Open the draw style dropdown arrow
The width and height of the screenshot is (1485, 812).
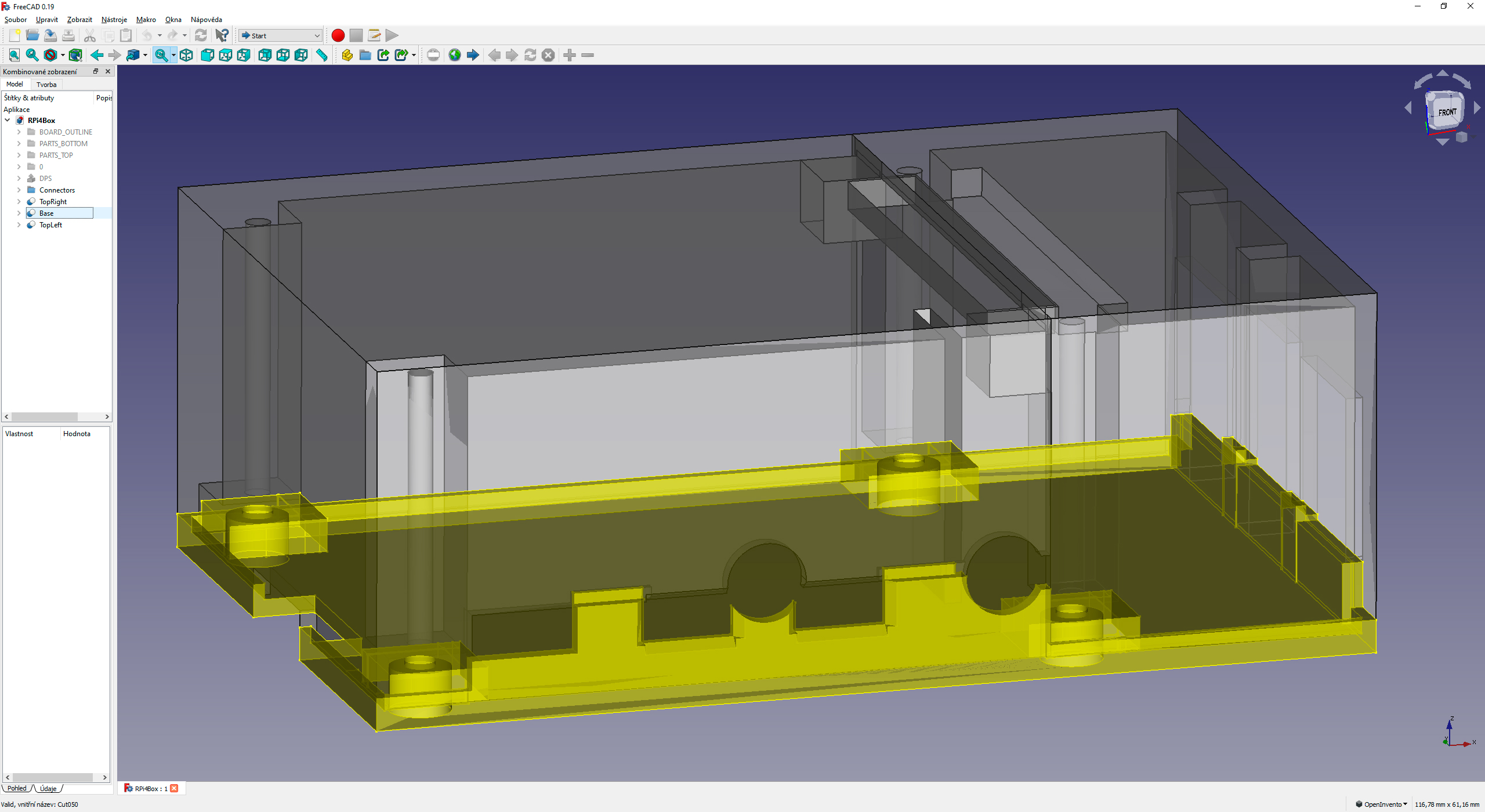click(x=63, y=55)
